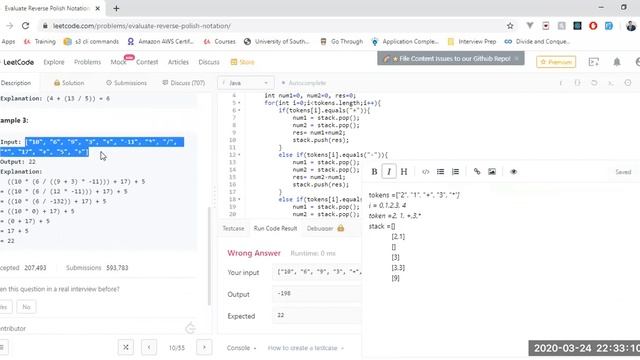Viewport: 640px width, 360px height.
Task: Click the Premium button
Action: 556,62
